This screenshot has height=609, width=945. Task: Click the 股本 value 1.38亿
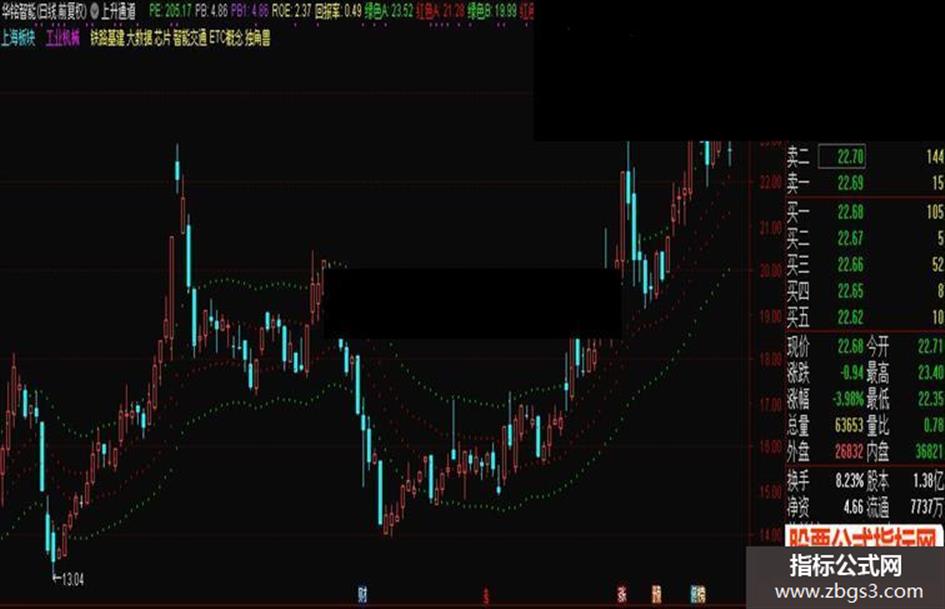[x=929, y=481]
